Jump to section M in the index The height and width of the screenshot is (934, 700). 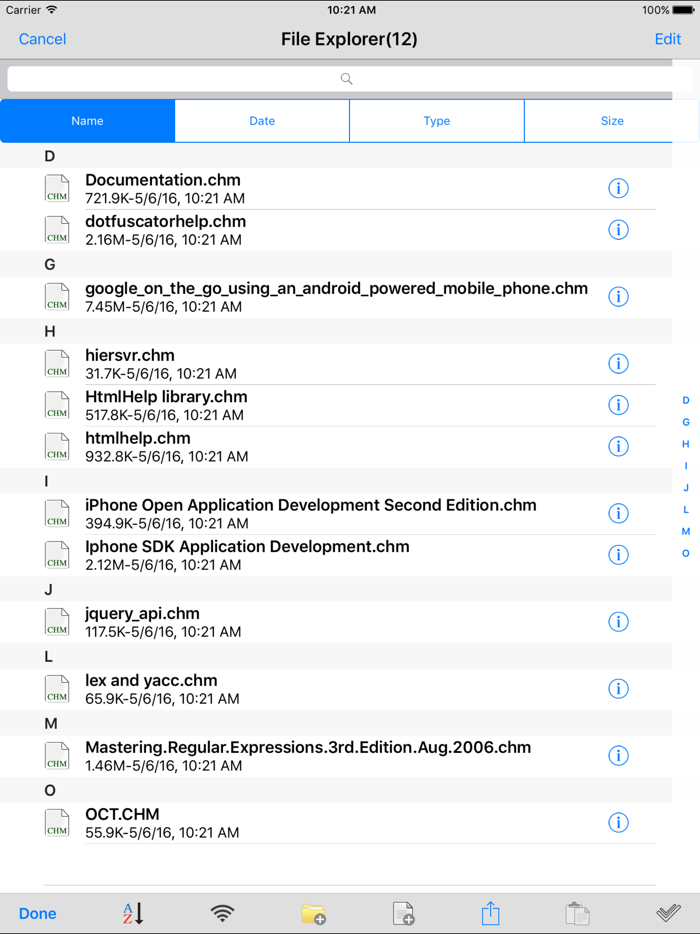point(686,532)
